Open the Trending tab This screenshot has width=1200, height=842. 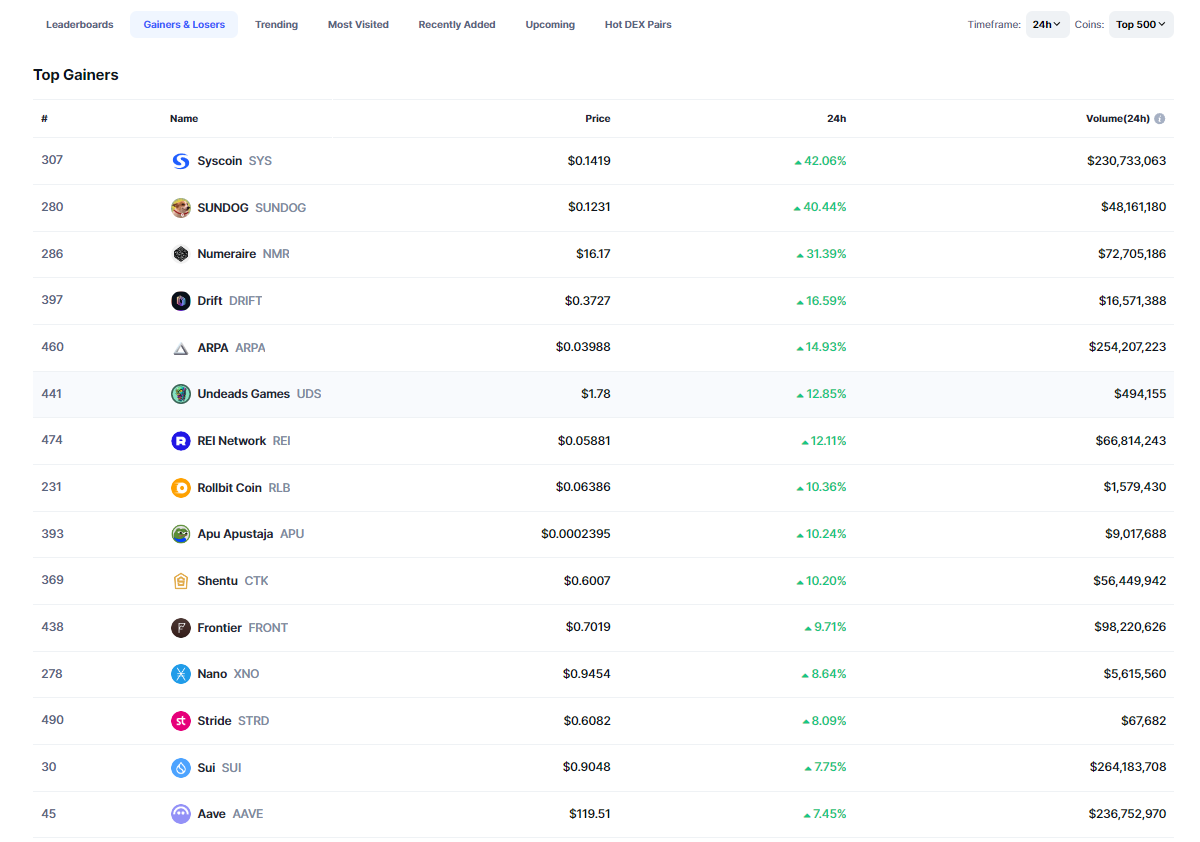tap(276, 25)
